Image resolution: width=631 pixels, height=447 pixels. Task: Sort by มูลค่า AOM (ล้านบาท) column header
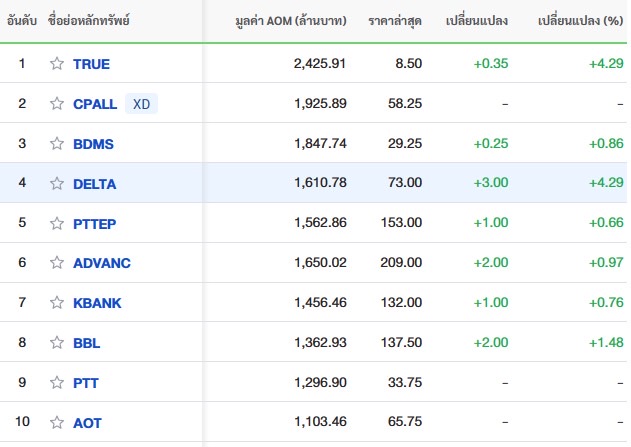(291, 21)
